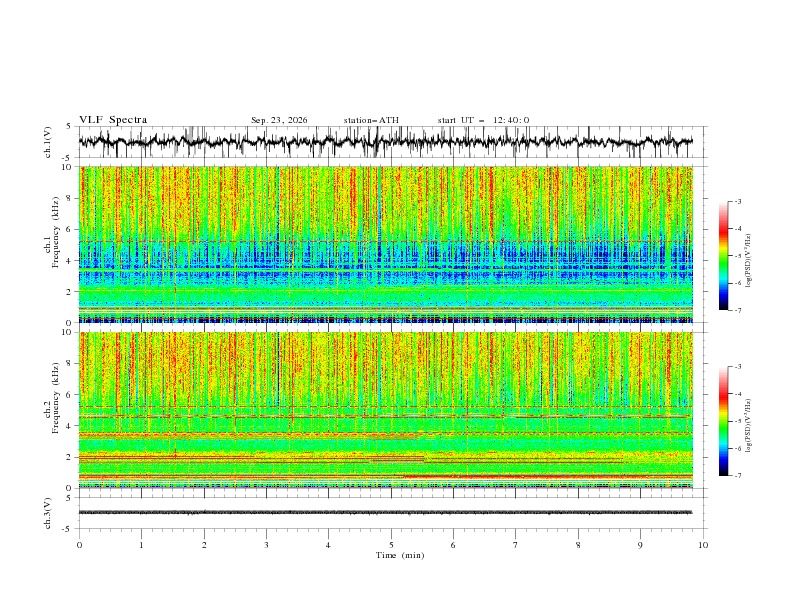Screen dimensions: 792x612
Task: Click the 5 minute tick on time axis
Action: (391, 545)
